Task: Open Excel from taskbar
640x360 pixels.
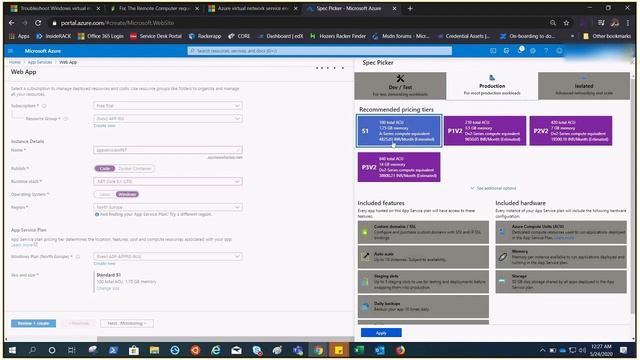Action: pos(359,350)
